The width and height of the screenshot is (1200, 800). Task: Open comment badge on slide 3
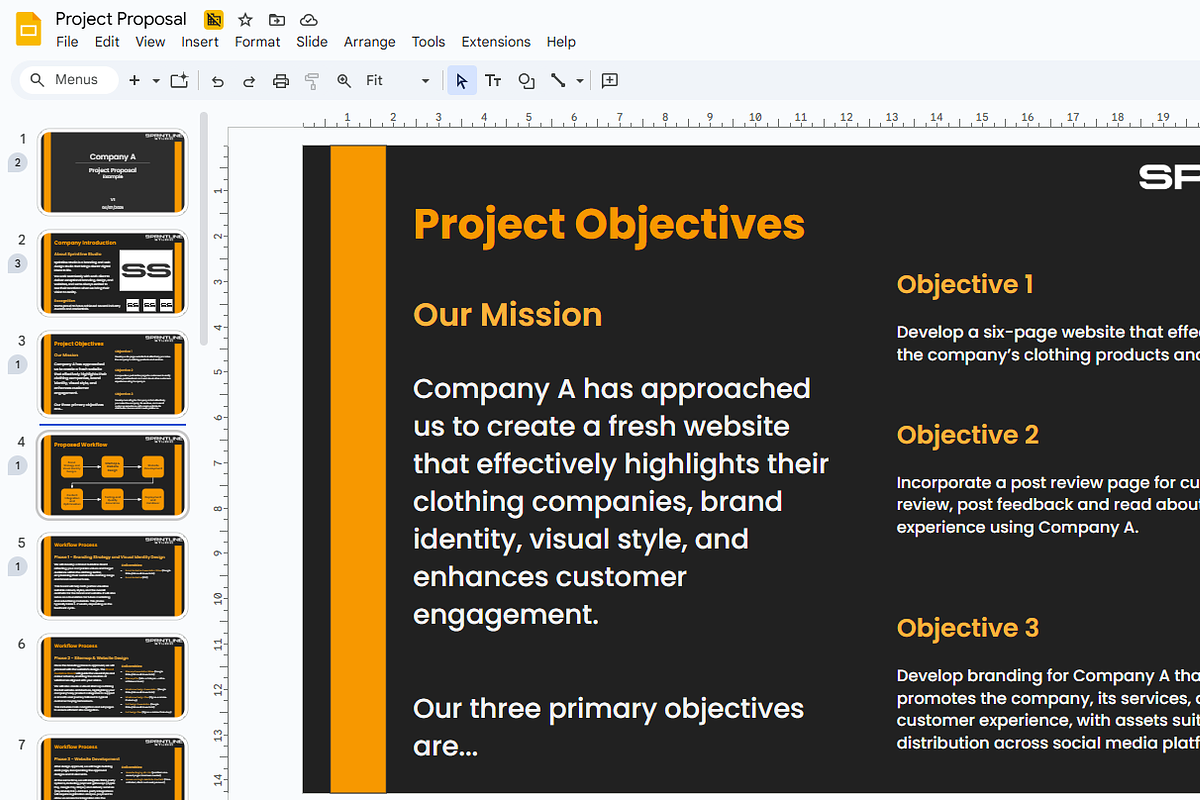coord(18,365)
